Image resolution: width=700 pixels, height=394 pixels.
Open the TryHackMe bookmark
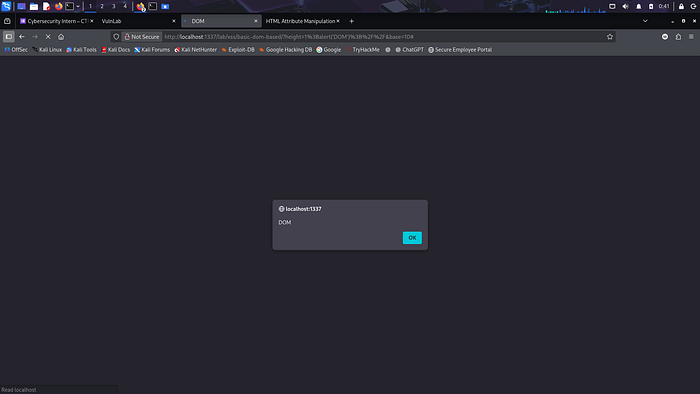pos(362,50)
